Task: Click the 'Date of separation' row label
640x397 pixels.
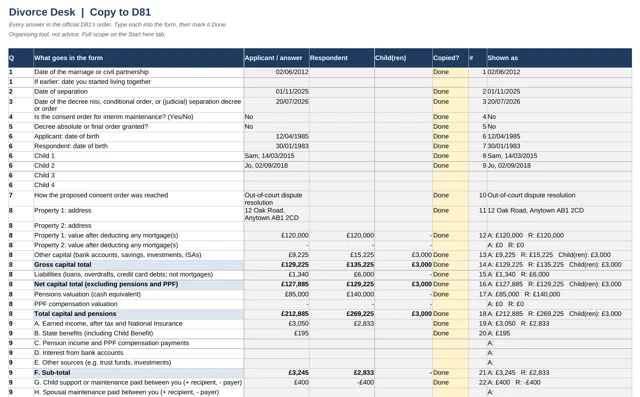Action: [138, 92]
